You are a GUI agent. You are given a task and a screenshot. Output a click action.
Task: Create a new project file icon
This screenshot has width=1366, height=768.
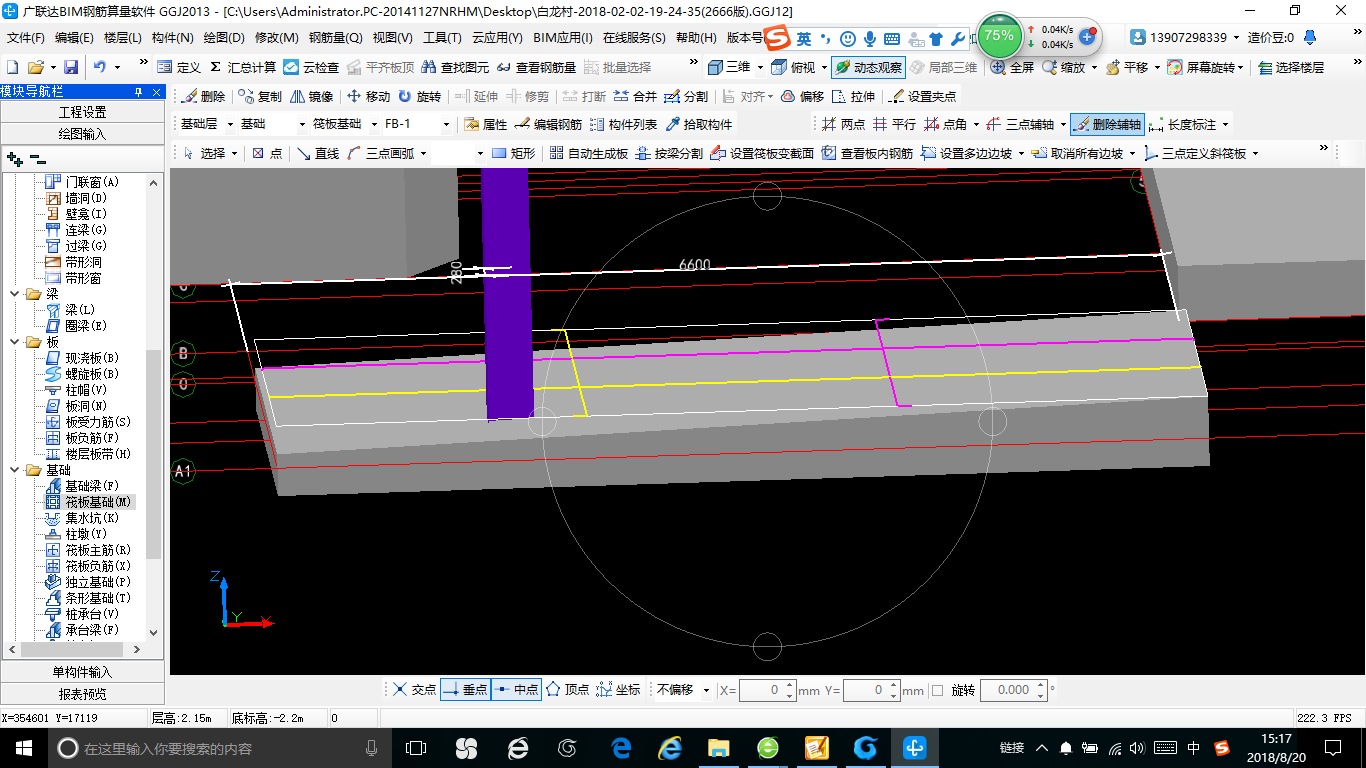coord(12,67)
